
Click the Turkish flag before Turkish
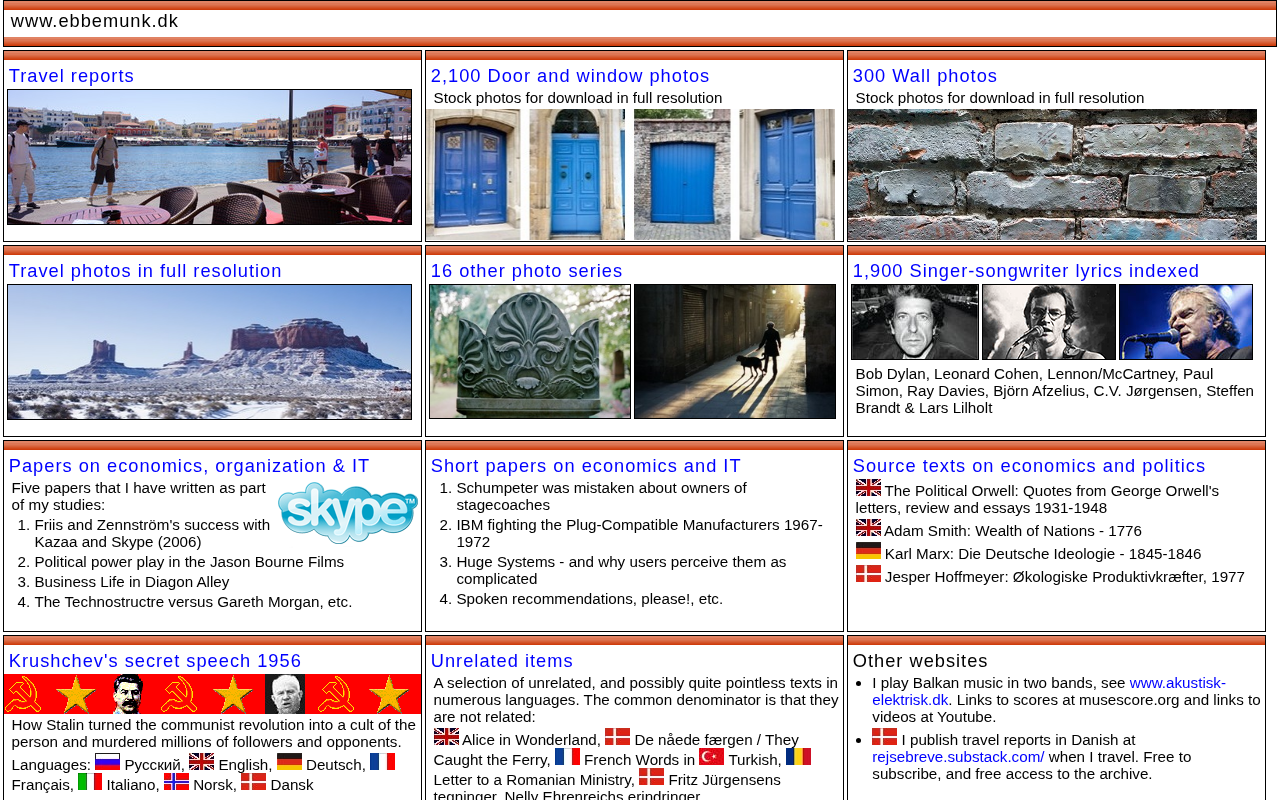[x=711, y=757]
